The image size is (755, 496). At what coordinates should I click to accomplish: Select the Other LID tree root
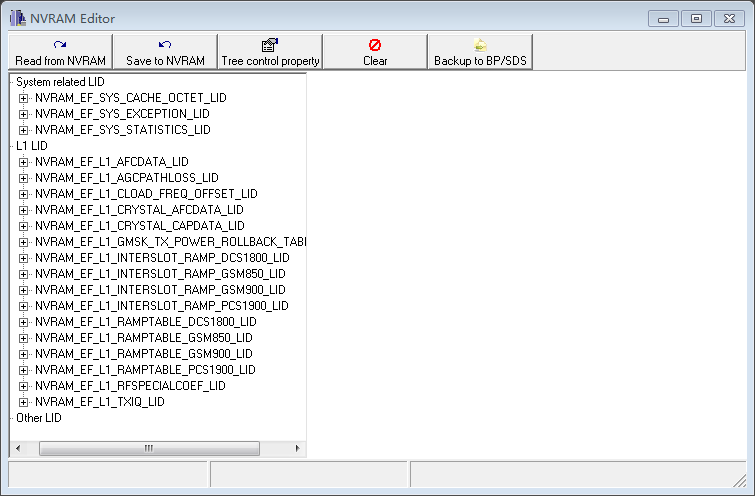point(39,418)
